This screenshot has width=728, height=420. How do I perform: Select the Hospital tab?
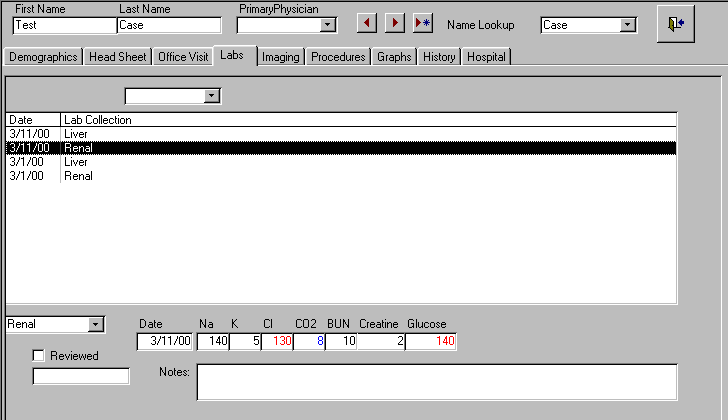(x=486, y=57)
